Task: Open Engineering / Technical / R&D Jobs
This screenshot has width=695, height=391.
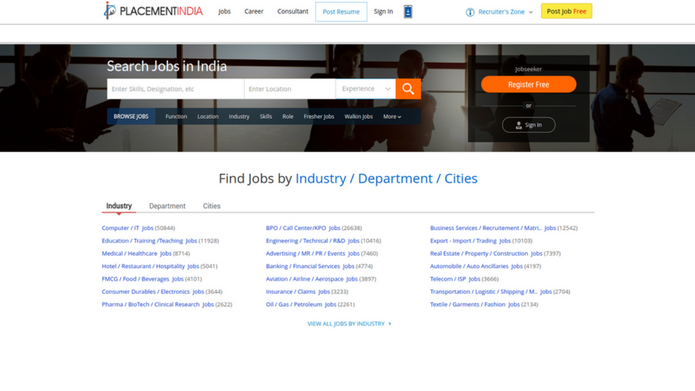Action: [x=312, y=241]
